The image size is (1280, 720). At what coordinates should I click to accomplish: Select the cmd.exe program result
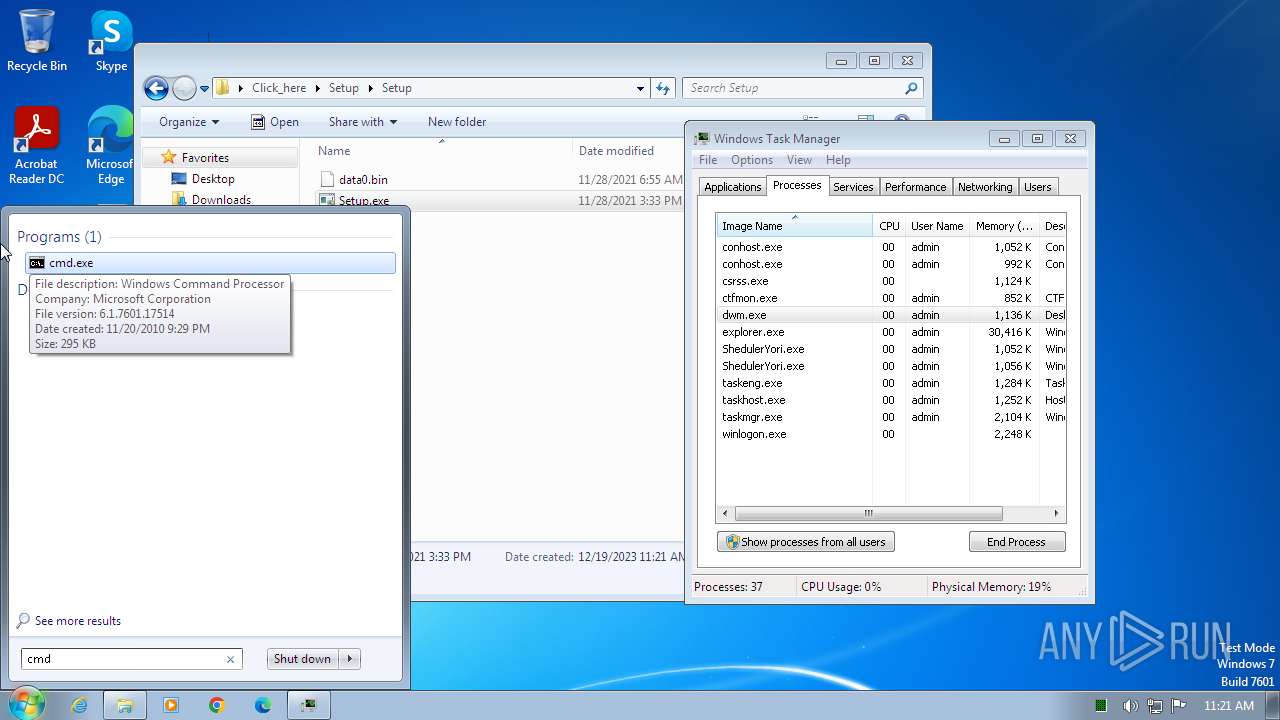pyautogui.click(x=210, y=263)
